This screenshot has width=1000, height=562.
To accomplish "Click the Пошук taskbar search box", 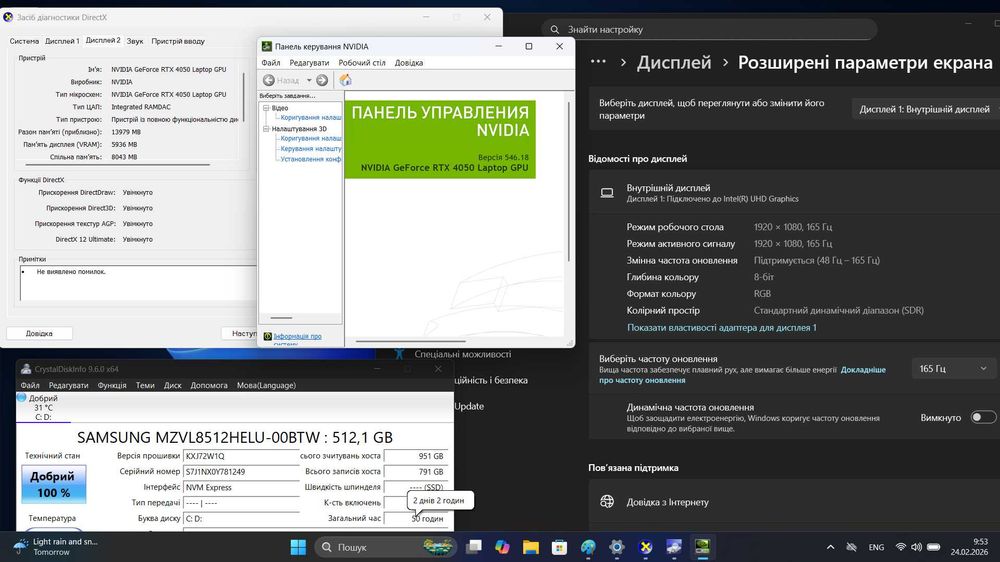I will (385, 547).
